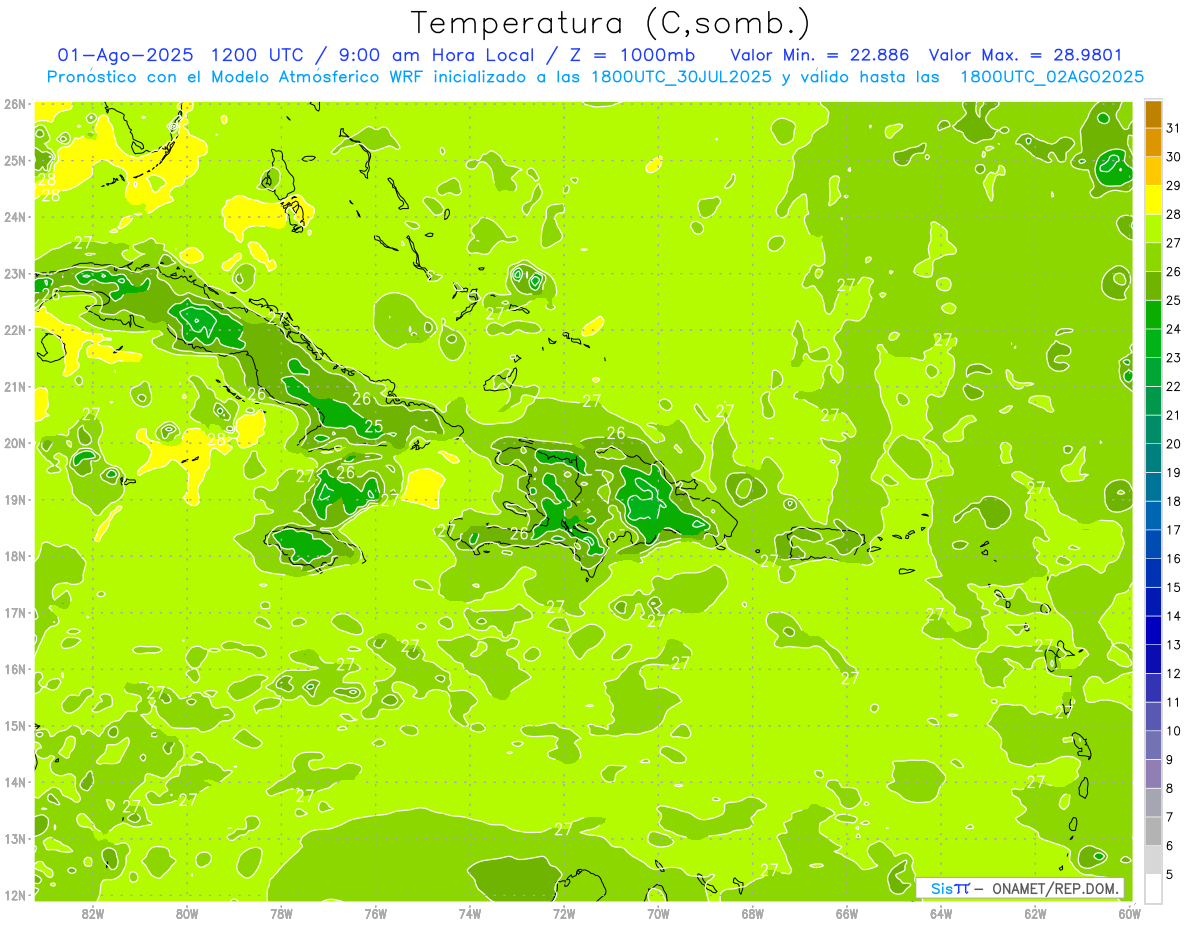Screen dimensions: 1200x927
Task: Click legend value label "29"
Action: [x=1173, y=185]
